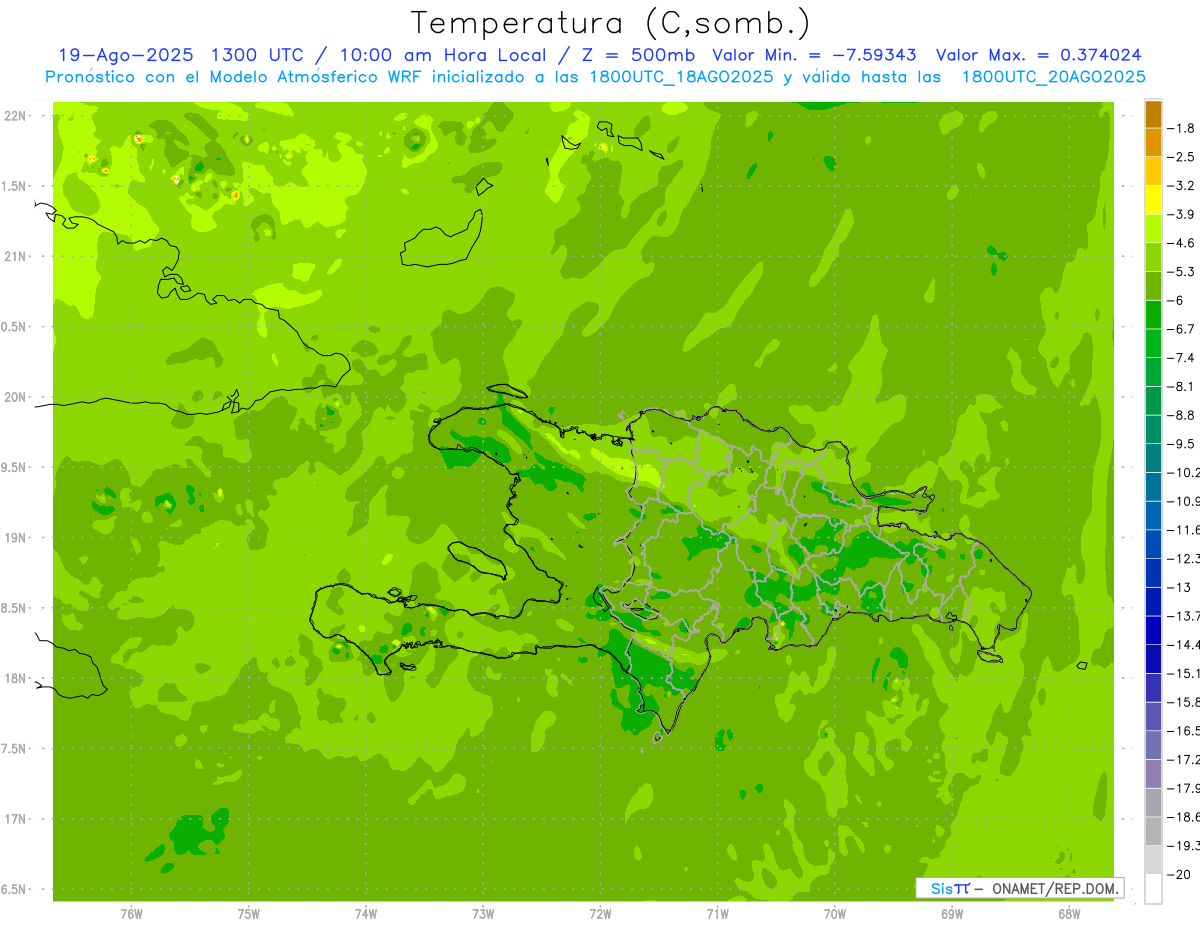The height and width of the screenshot is (927, 1200).
Task: Click the '10:00 am Hora Local' text
Action: pos(444,55)
